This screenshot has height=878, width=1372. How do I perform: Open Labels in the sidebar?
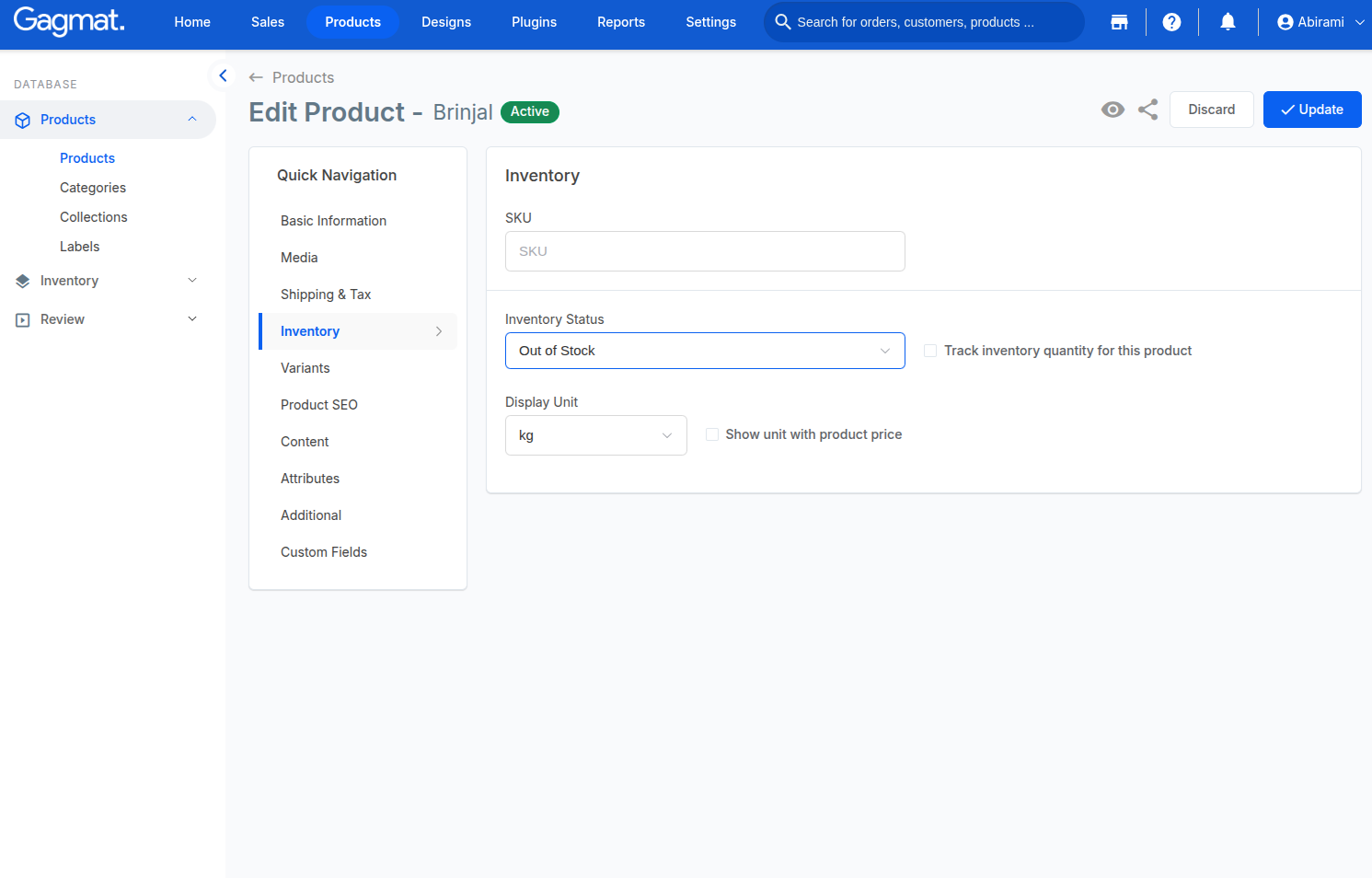point(80,247)
